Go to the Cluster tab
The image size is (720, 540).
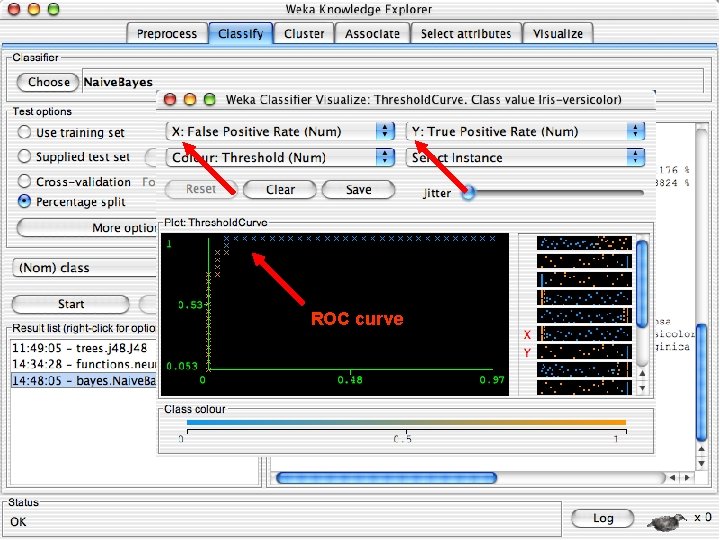(x=304, y=34)
